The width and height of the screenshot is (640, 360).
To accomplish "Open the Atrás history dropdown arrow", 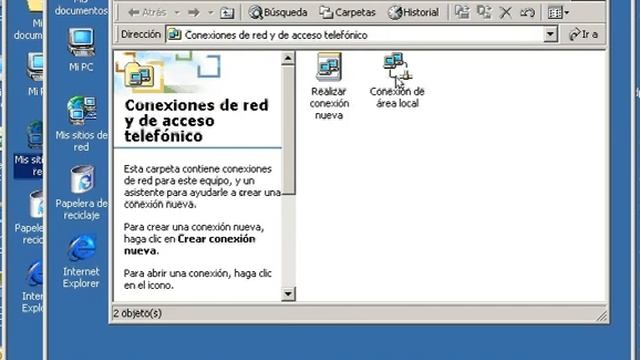I will click(x=177, y=13).
